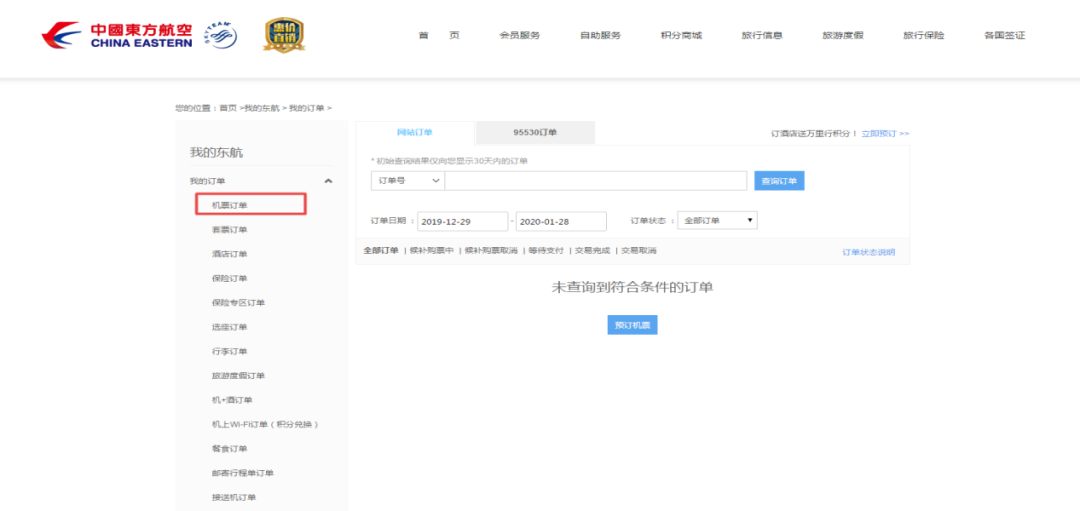Click the start date field 2019-12-29
1080x511 pixels.
pyautogui.click(x=462, y=222)
